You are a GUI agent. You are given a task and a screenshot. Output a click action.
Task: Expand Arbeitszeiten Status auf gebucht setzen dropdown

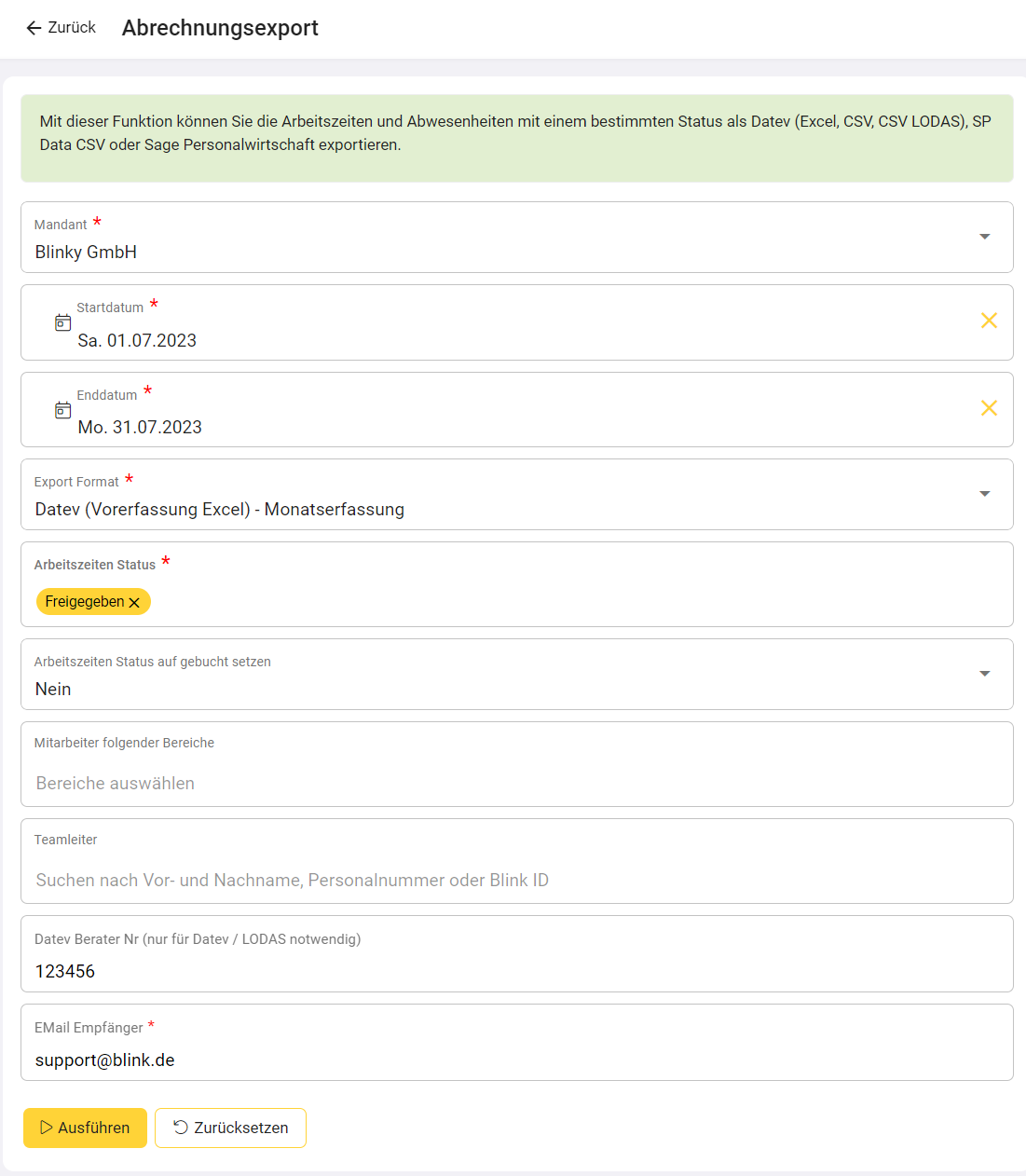pyautogui.click(x=984, y=674)
